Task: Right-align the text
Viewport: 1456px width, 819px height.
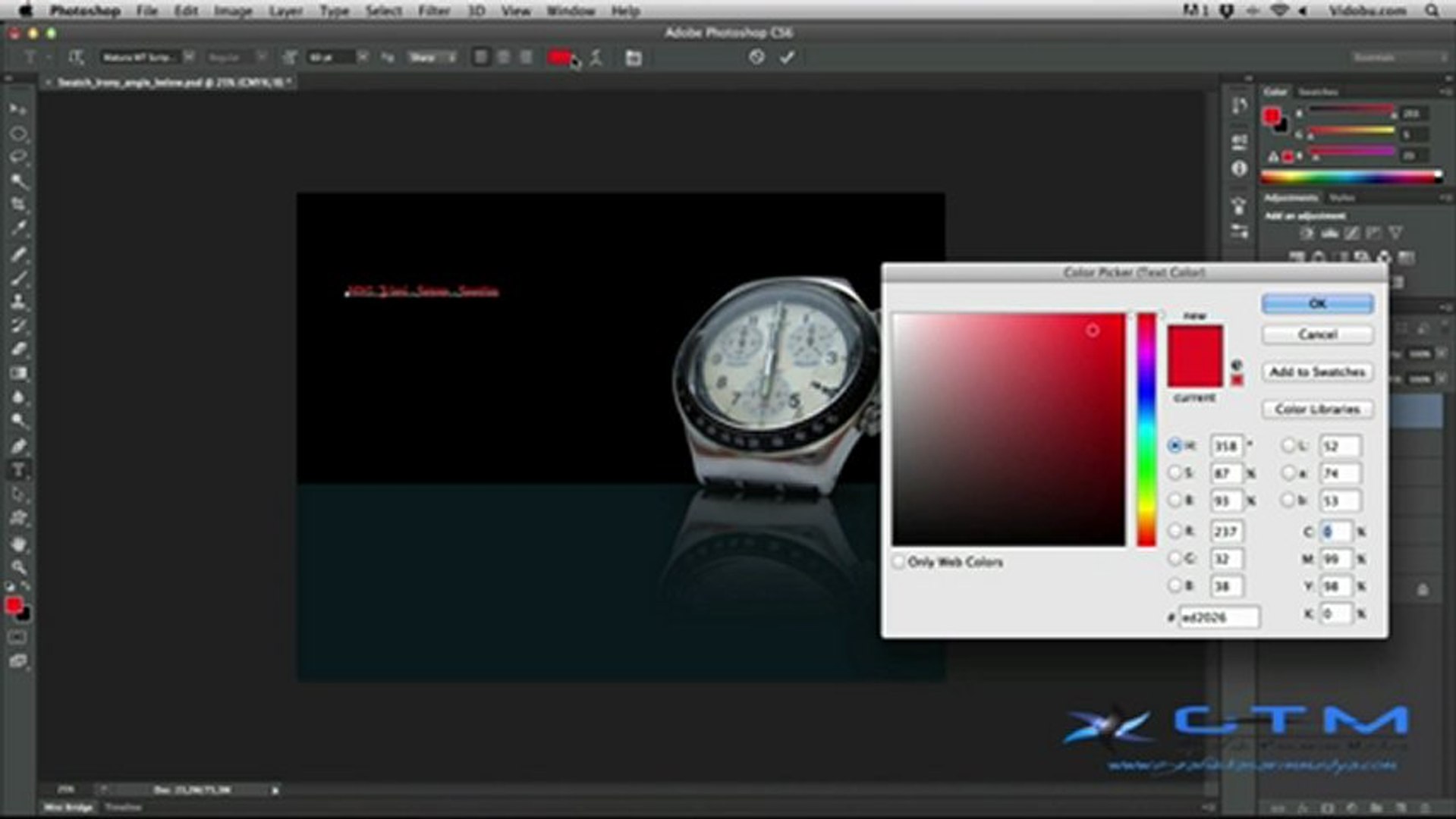Action: coord(526,58)
